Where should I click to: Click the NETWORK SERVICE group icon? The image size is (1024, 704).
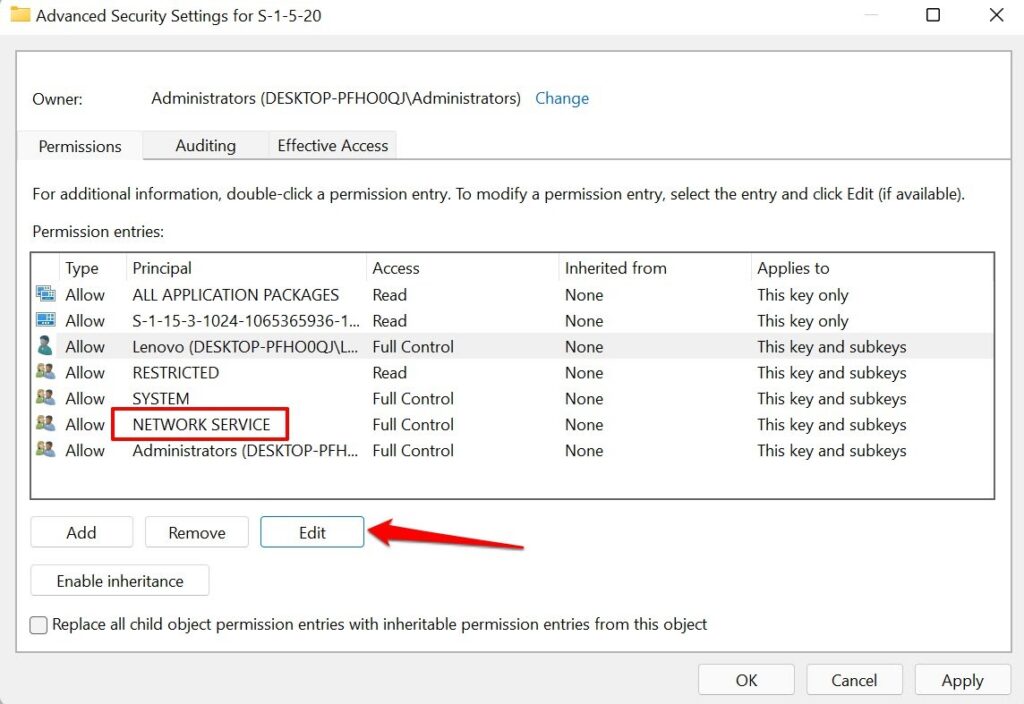coord(45,424)
